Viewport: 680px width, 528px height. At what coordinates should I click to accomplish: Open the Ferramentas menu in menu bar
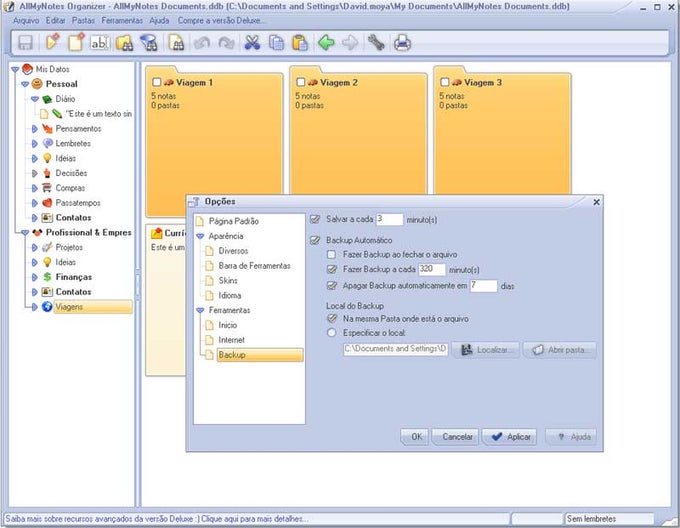(122, 20)
